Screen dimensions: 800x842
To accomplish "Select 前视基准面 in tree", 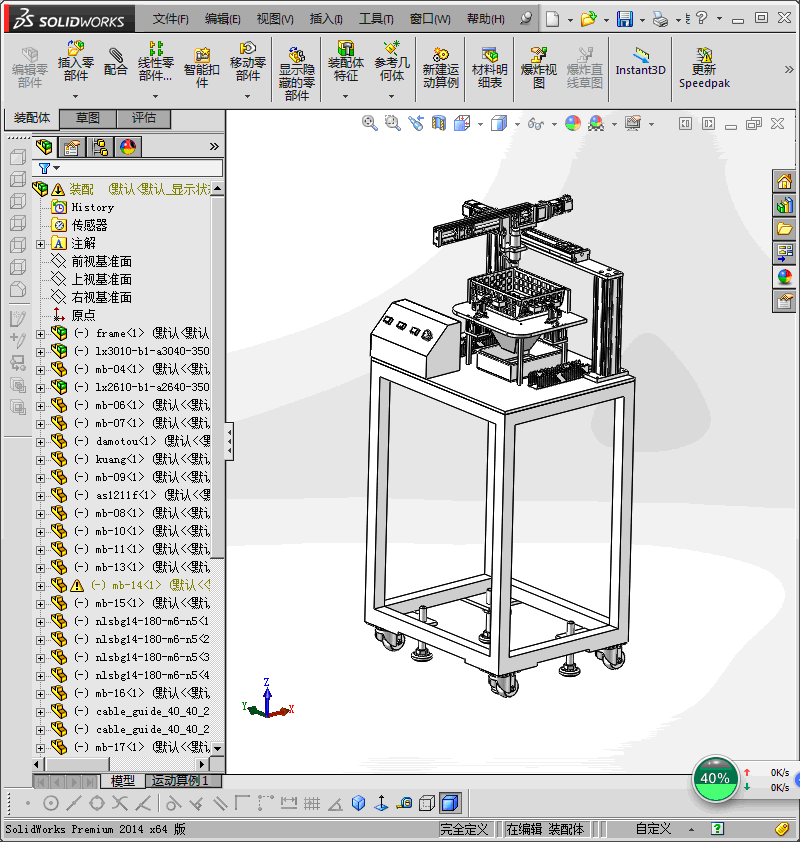I will (101, 262).
